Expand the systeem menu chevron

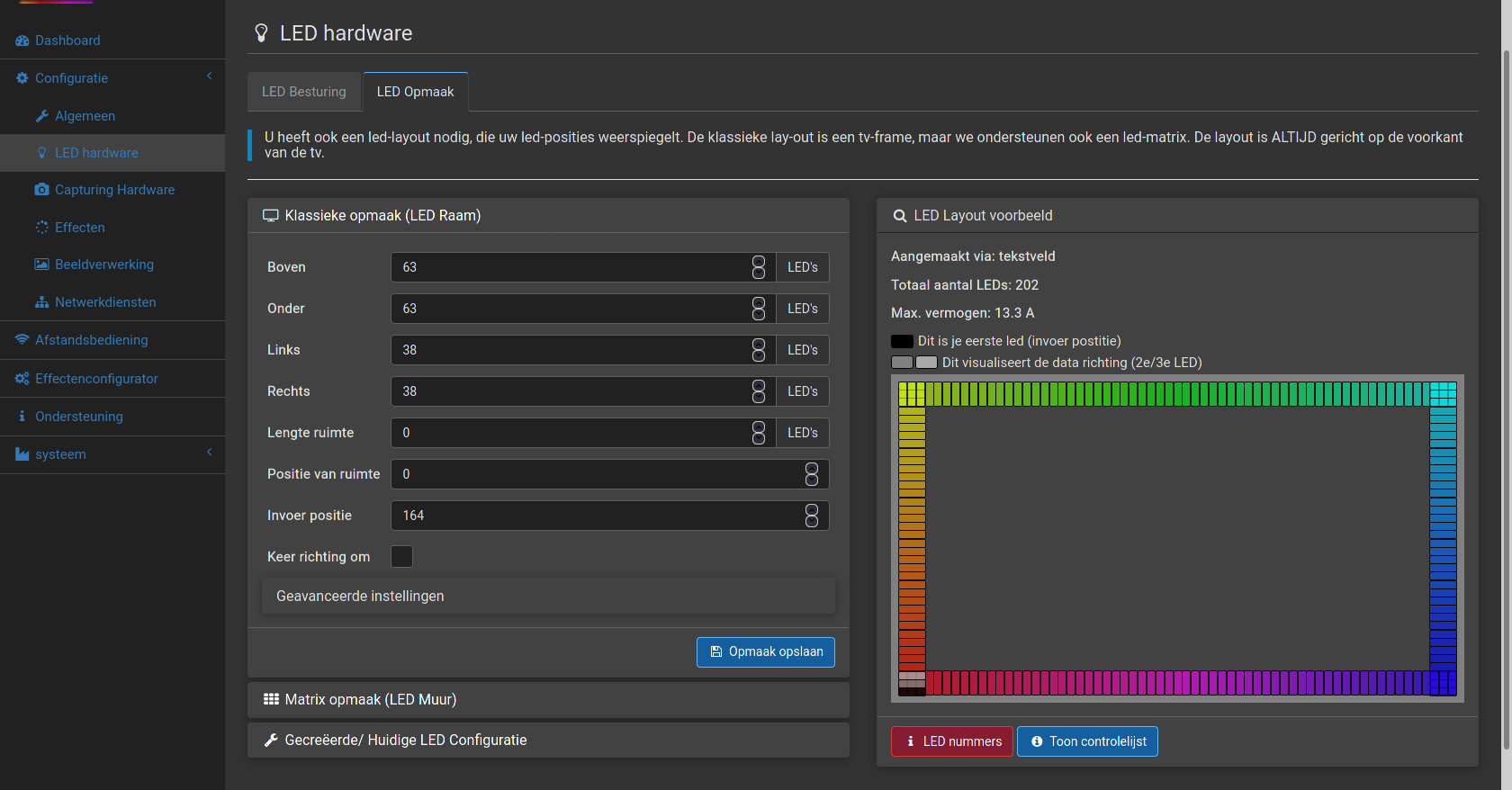pyautogui.click(x=210, y=453)
